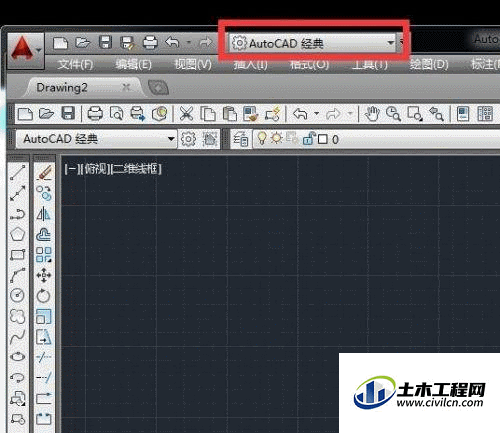The width and height of the screenshot is (500, 433).
Task: Open Workspace Settings gear button
Action: click(x=188, y=139)
